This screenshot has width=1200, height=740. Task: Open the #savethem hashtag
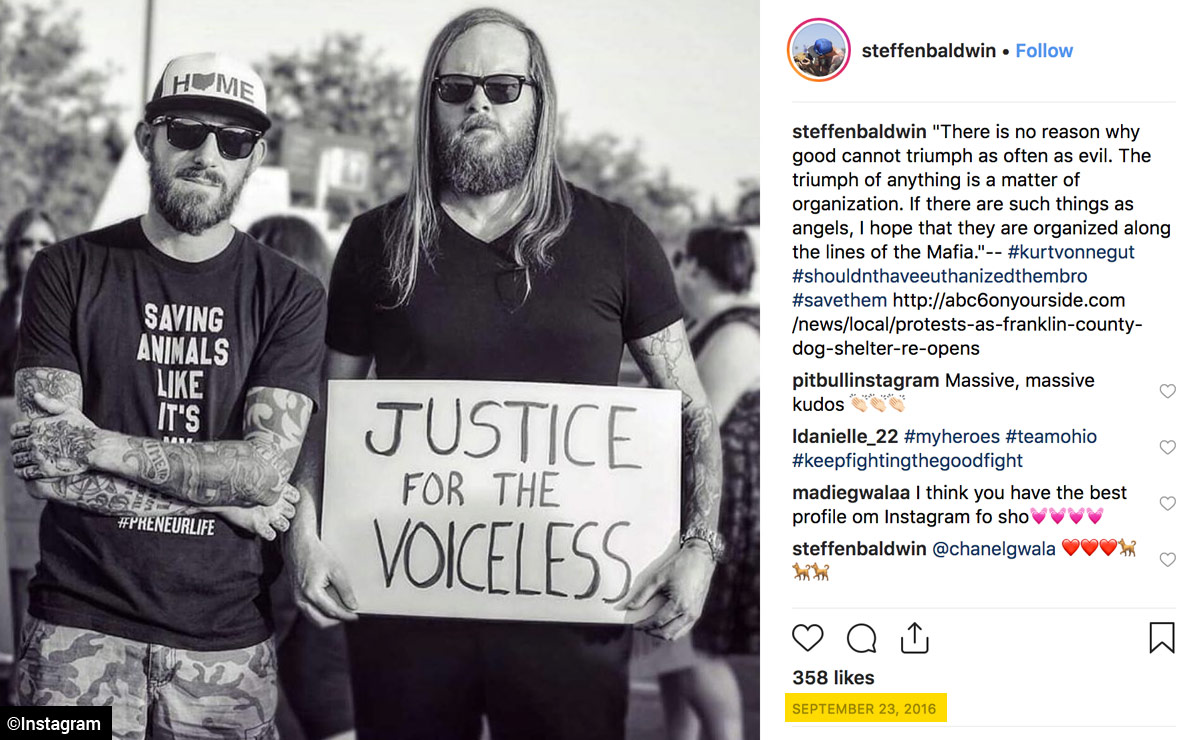[840, 300]
